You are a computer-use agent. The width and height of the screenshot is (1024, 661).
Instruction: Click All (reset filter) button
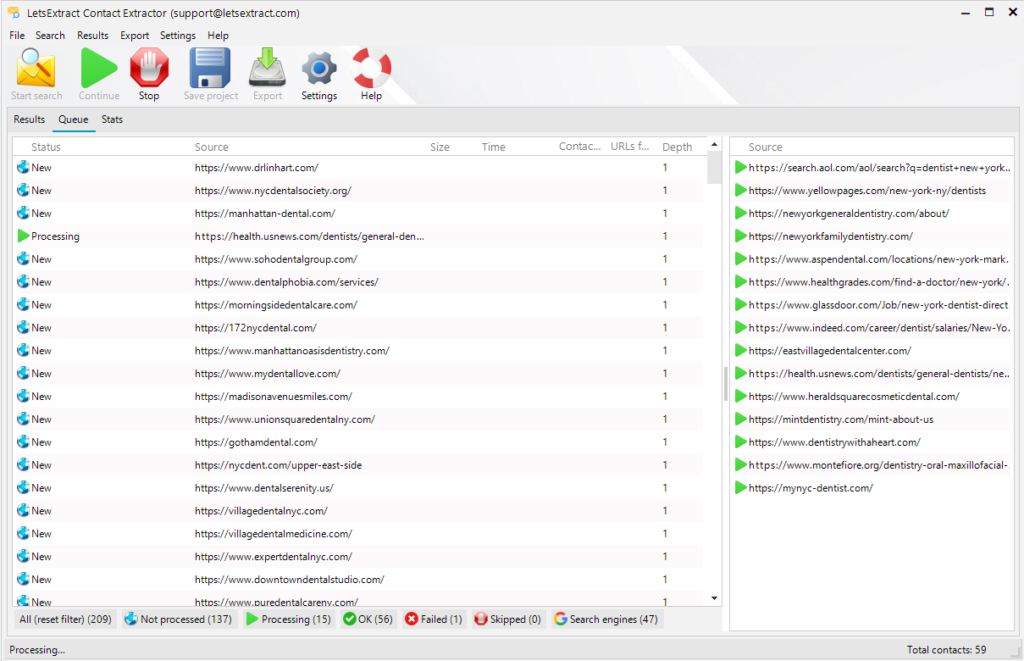tap(64, 618)
